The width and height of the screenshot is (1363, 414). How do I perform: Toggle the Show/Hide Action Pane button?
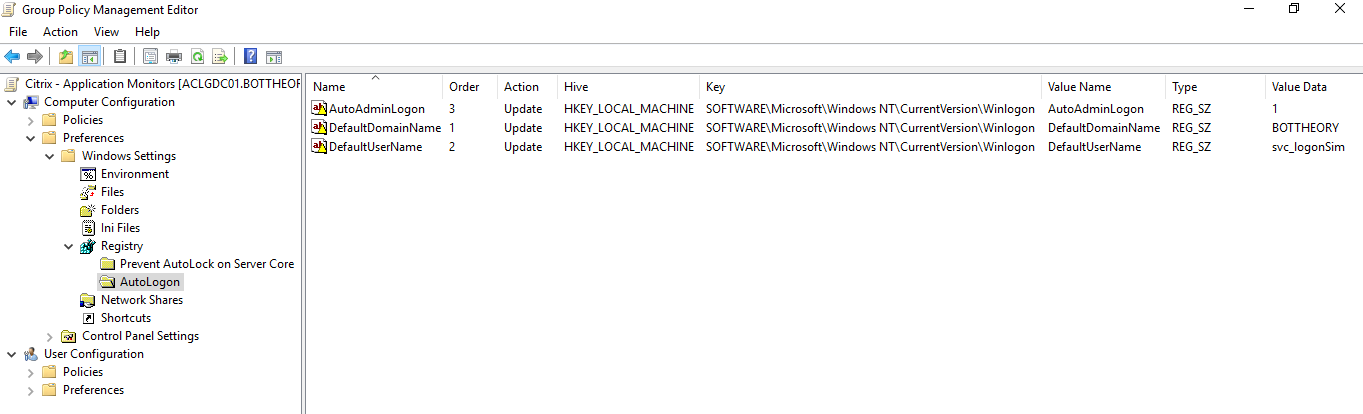273,56
